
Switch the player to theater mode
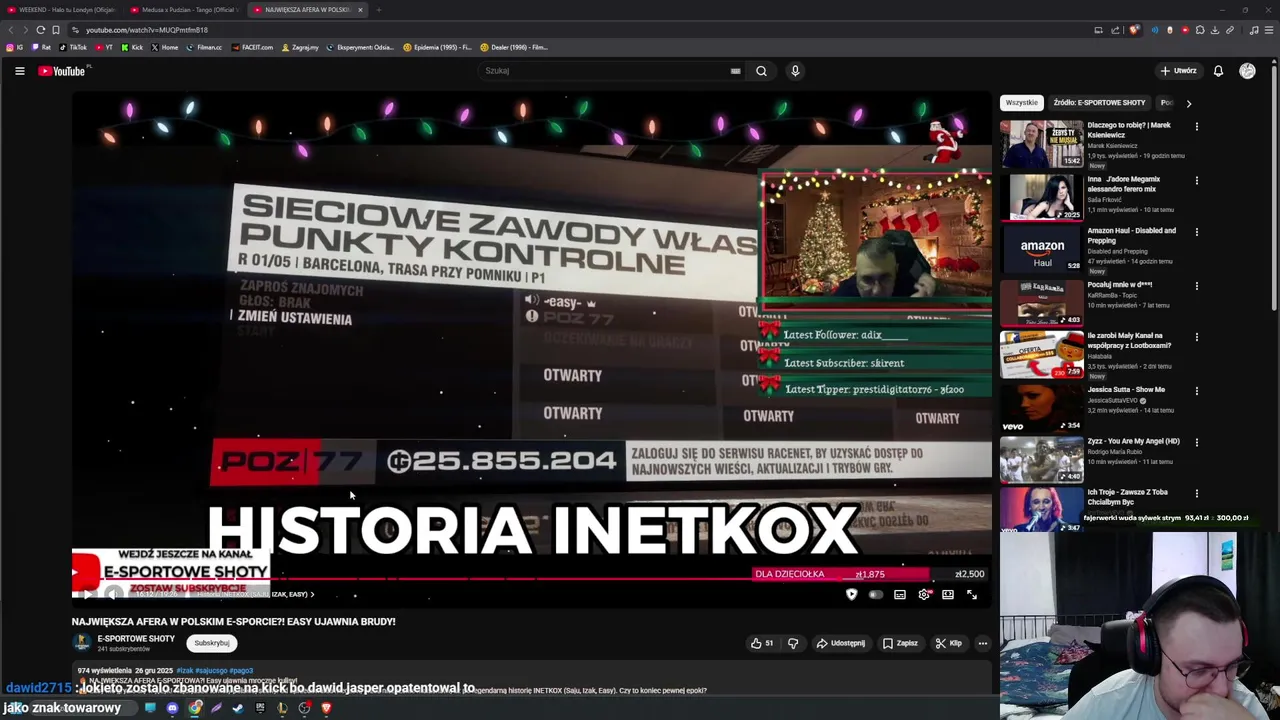pos(948,595)
